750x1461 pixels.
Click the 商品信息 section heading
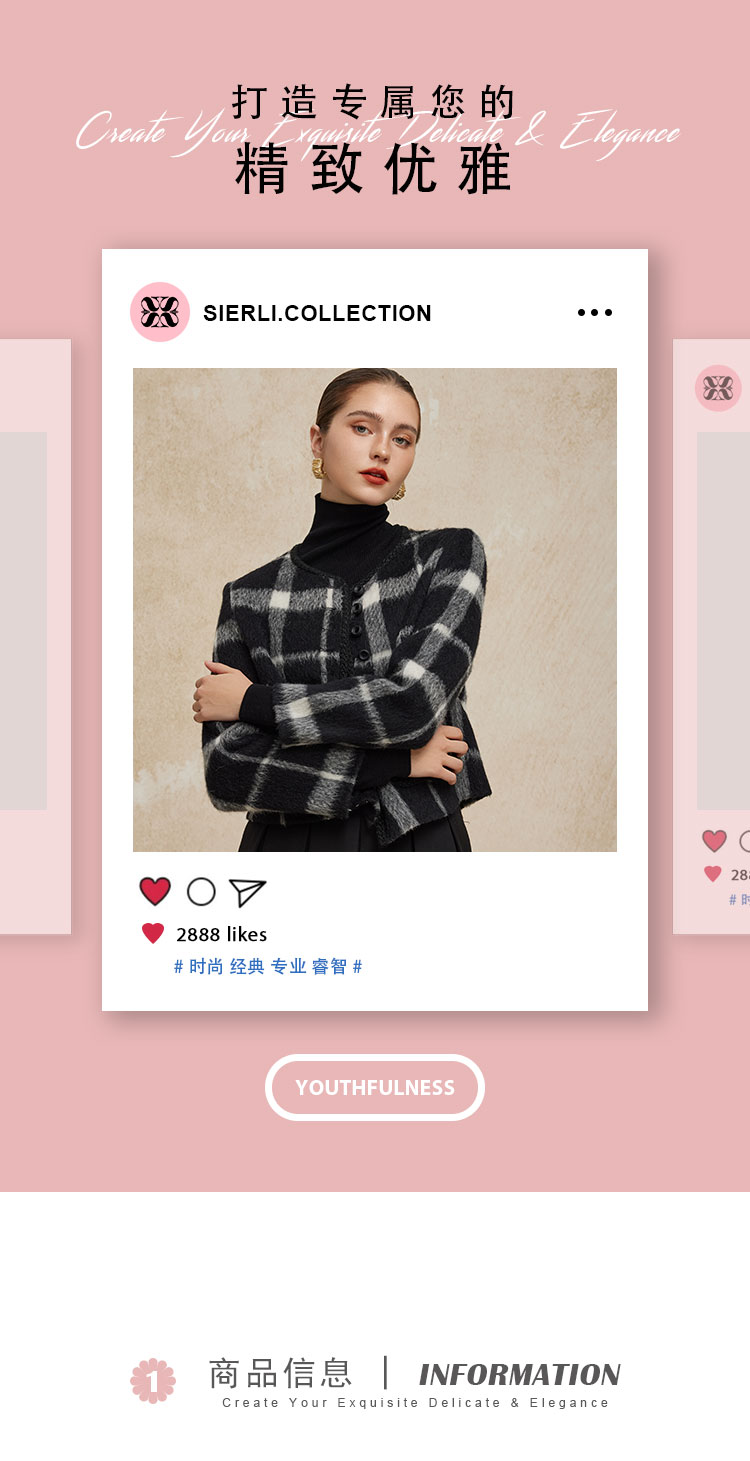tap(280, 1373)
